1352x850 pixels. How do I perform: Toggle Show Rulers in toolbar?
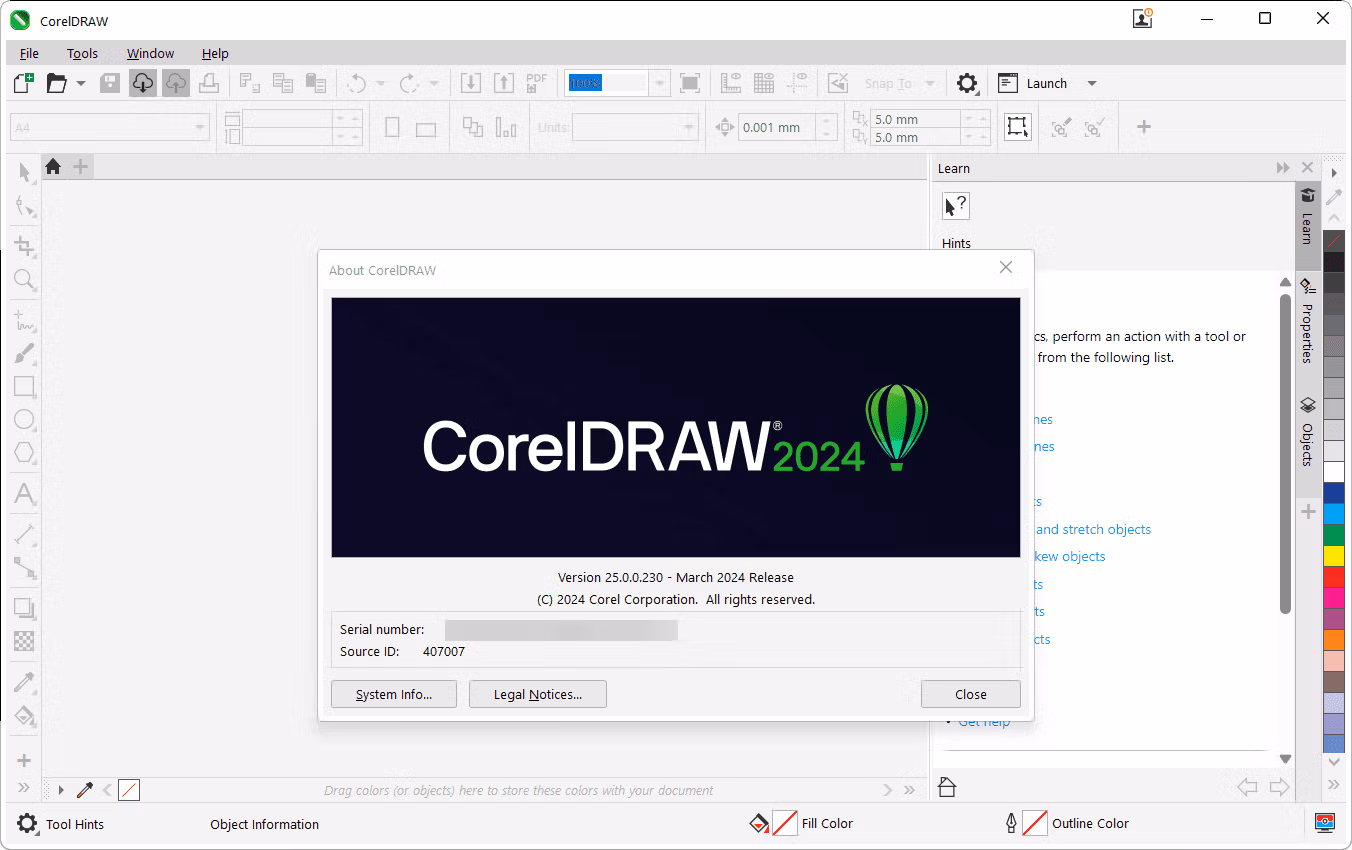(731, 83)
